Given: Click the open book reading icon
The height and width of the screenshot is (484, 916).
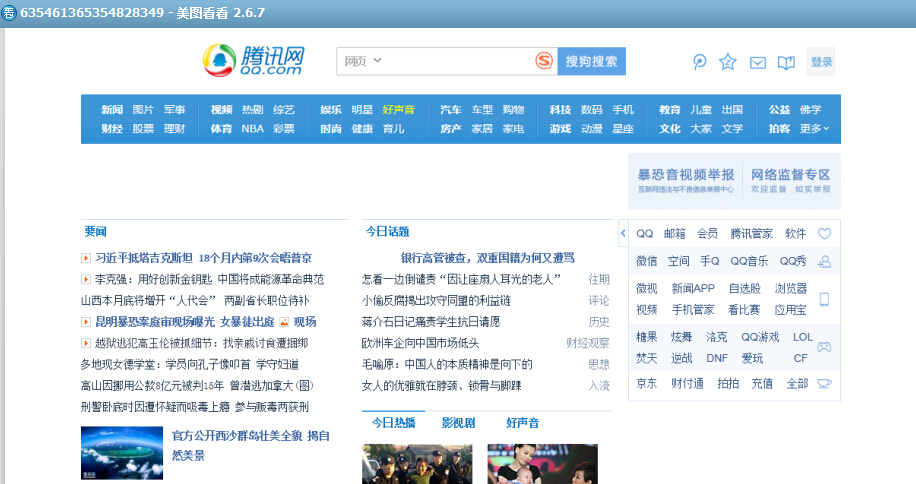Looking at the screenshot, I should click(x=786, y=62).
